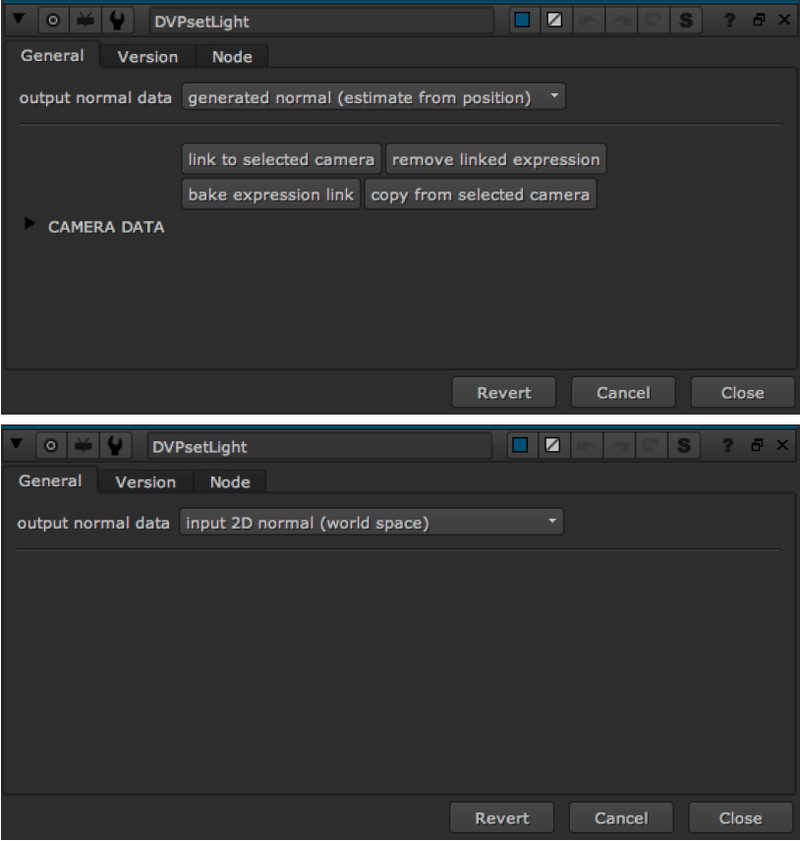
Task: Click the wrench icon in the title bar
Action: coord(118,20)
